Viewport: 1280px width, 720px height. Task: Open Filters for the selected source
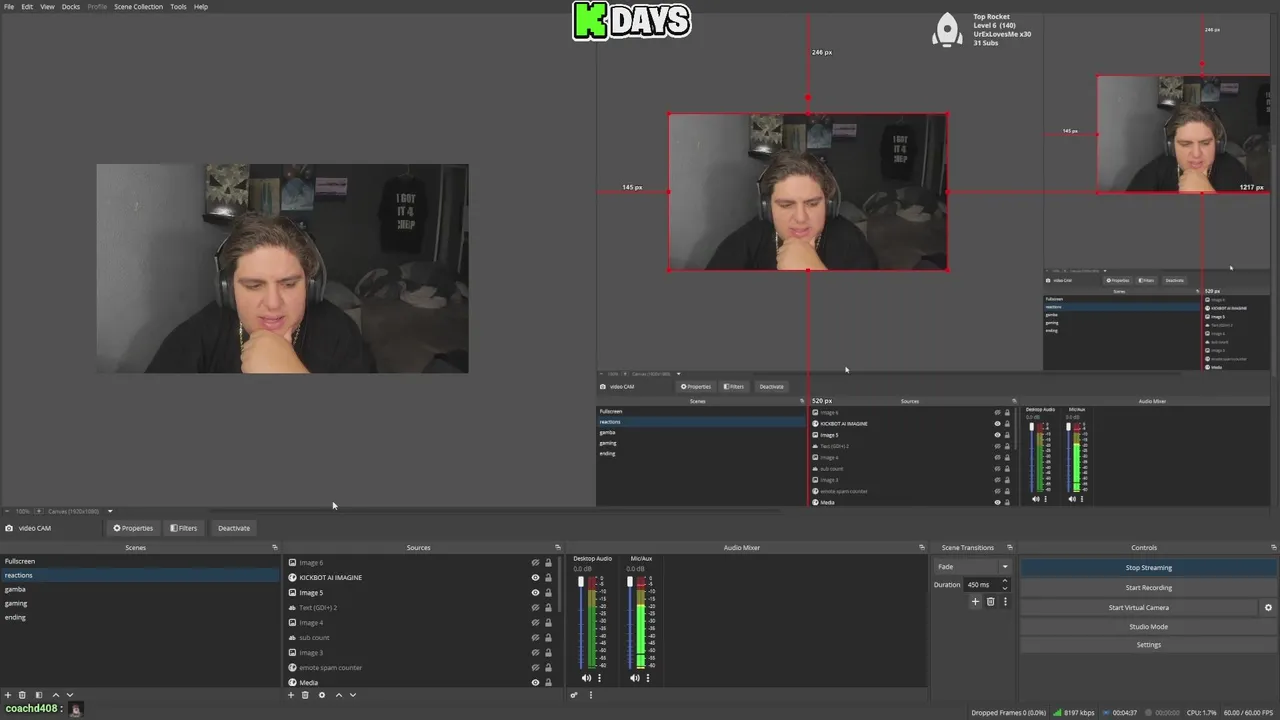click(x=184, y=528)
